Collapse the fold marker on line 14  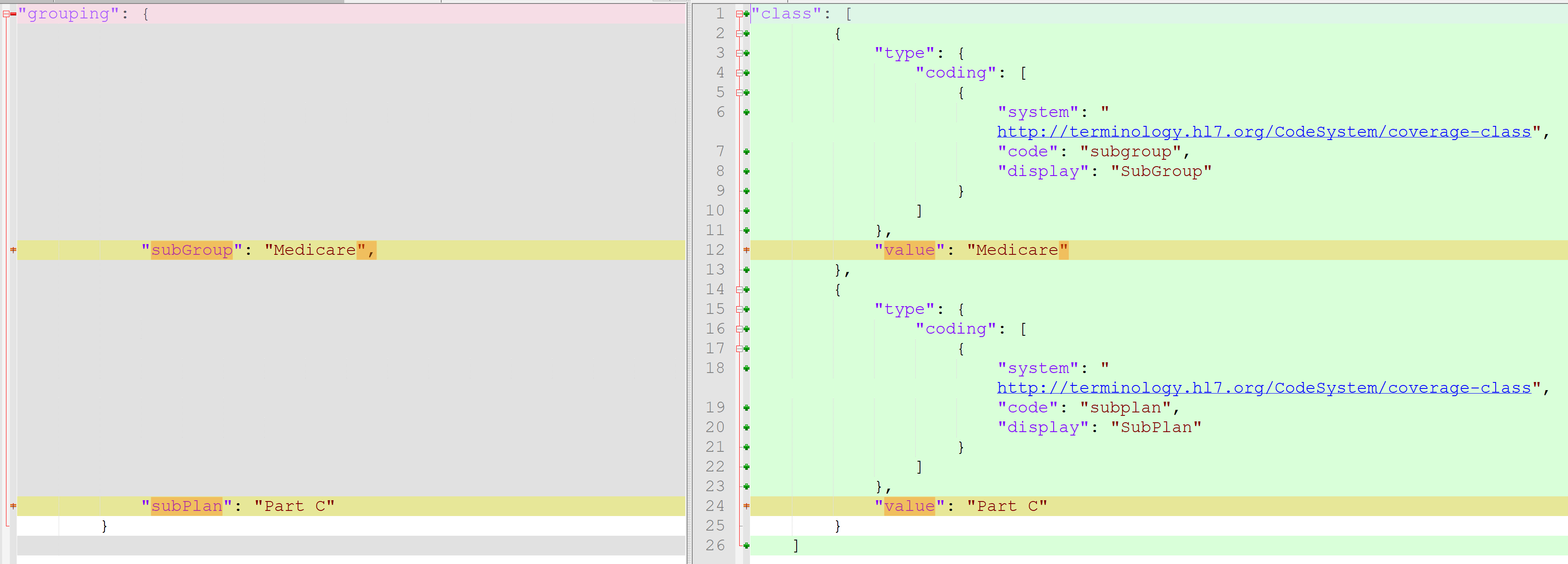click(x=739, y=289)
